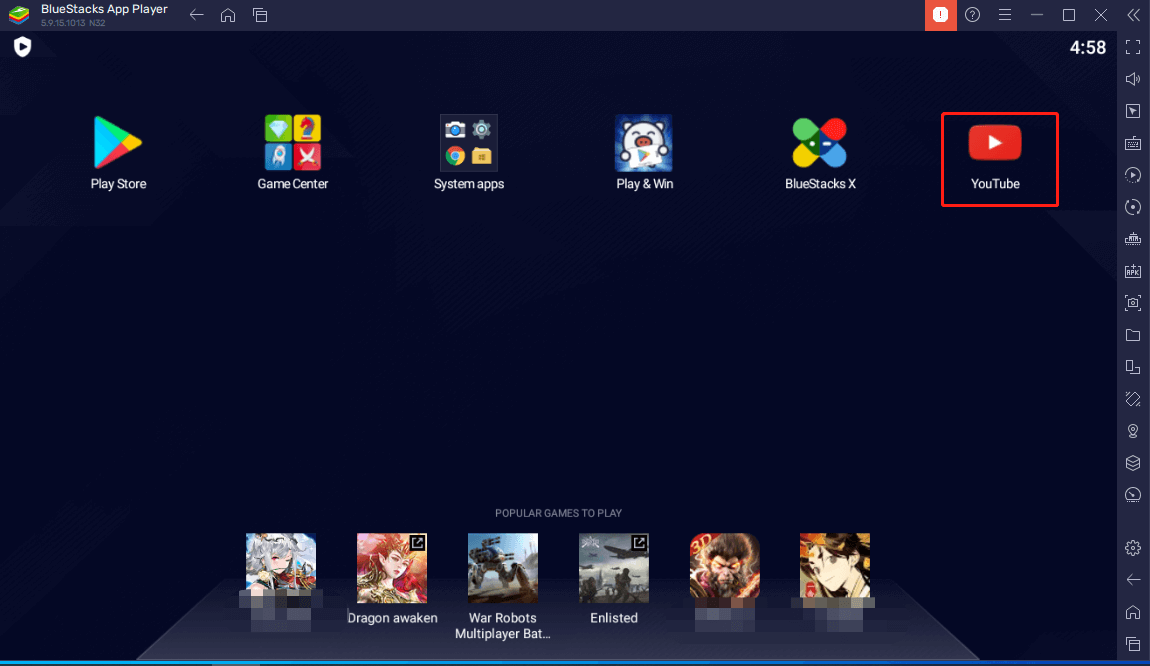This screenshot has height=666, width=1150.
Task: Open the macro recorder play icon
Action: [1133, 175]
